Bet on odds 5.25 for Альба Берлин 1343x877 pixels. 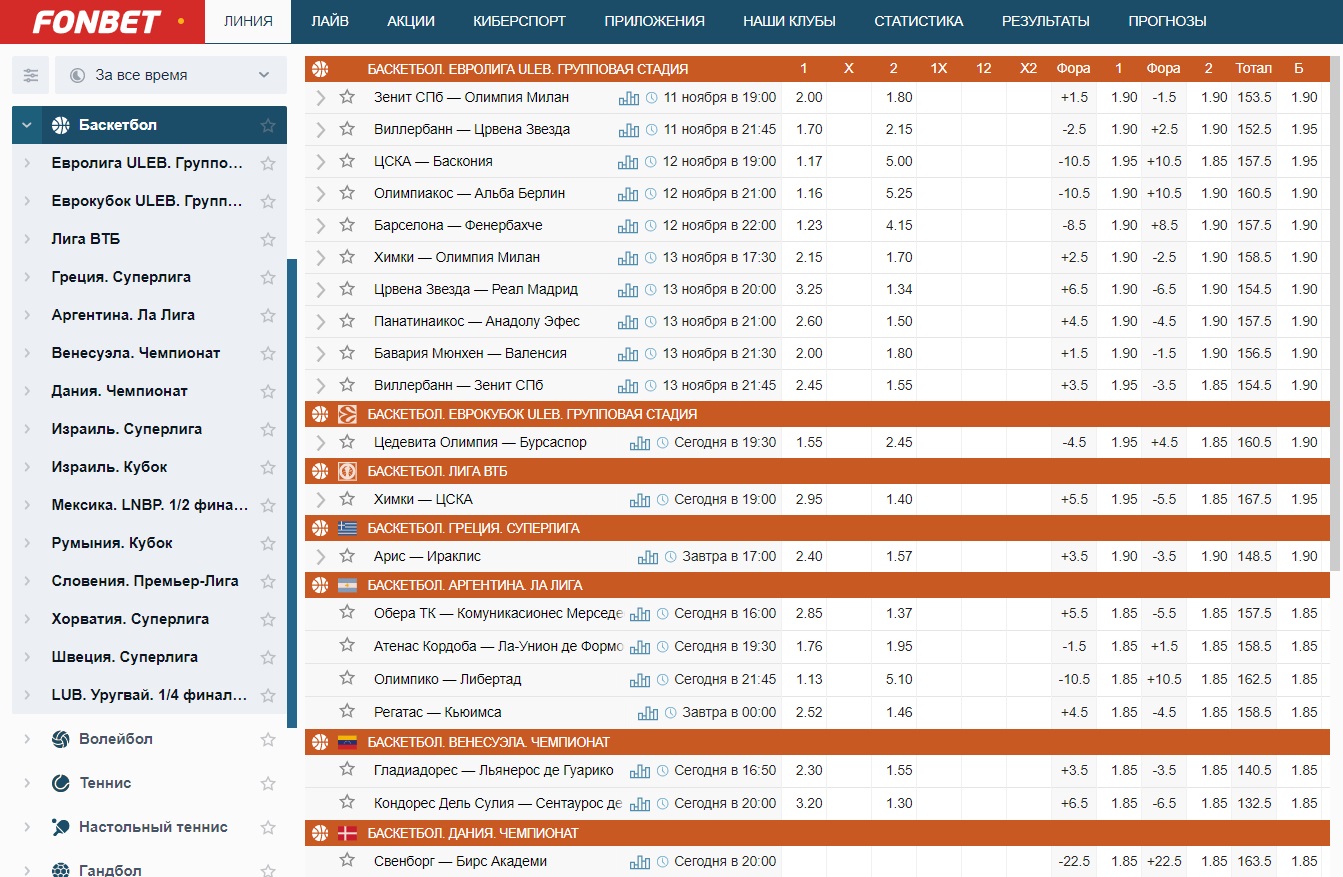899,193
